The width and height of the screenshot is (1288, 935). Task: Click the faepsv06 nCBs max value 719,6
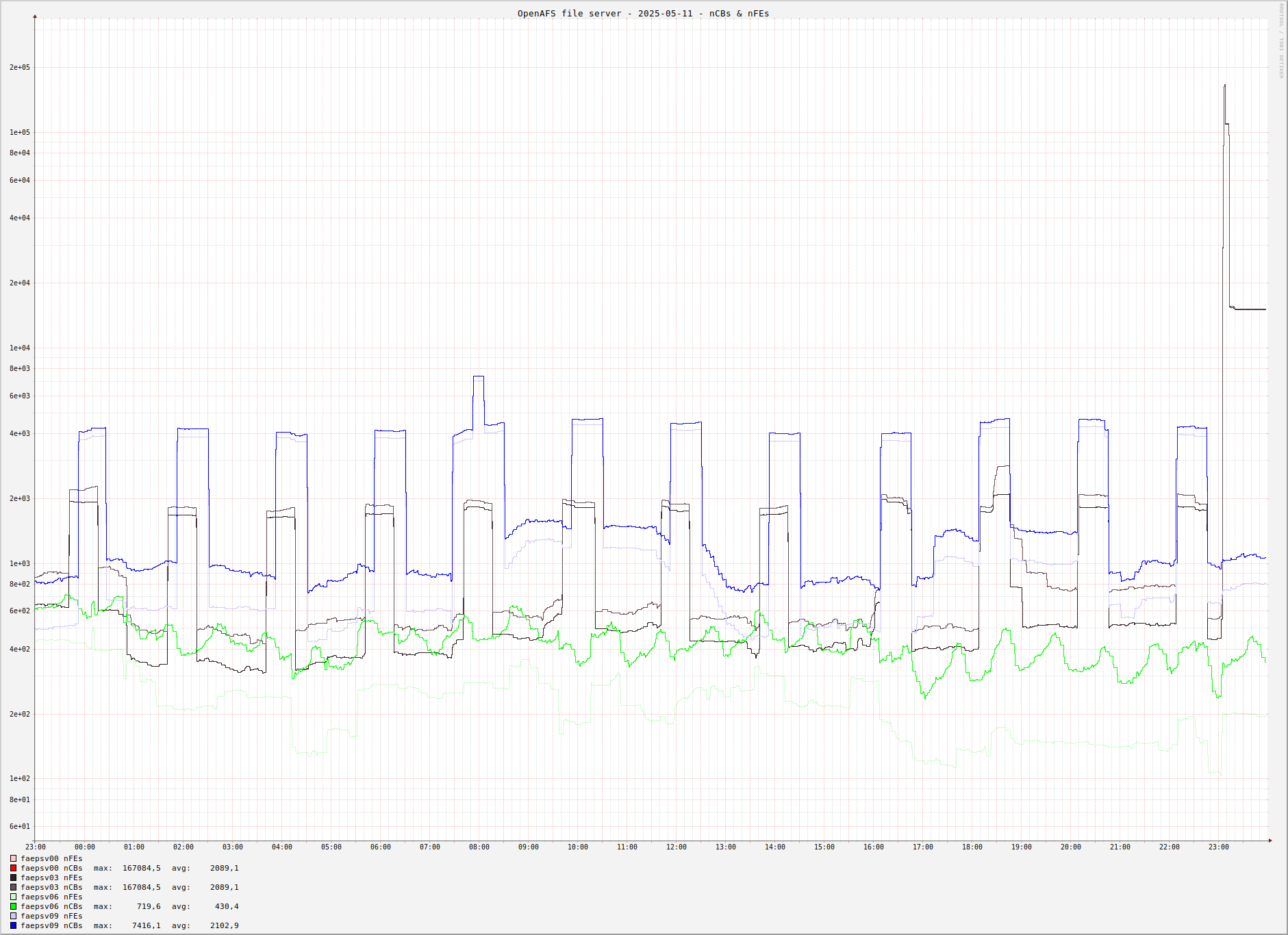coord(149,906)
